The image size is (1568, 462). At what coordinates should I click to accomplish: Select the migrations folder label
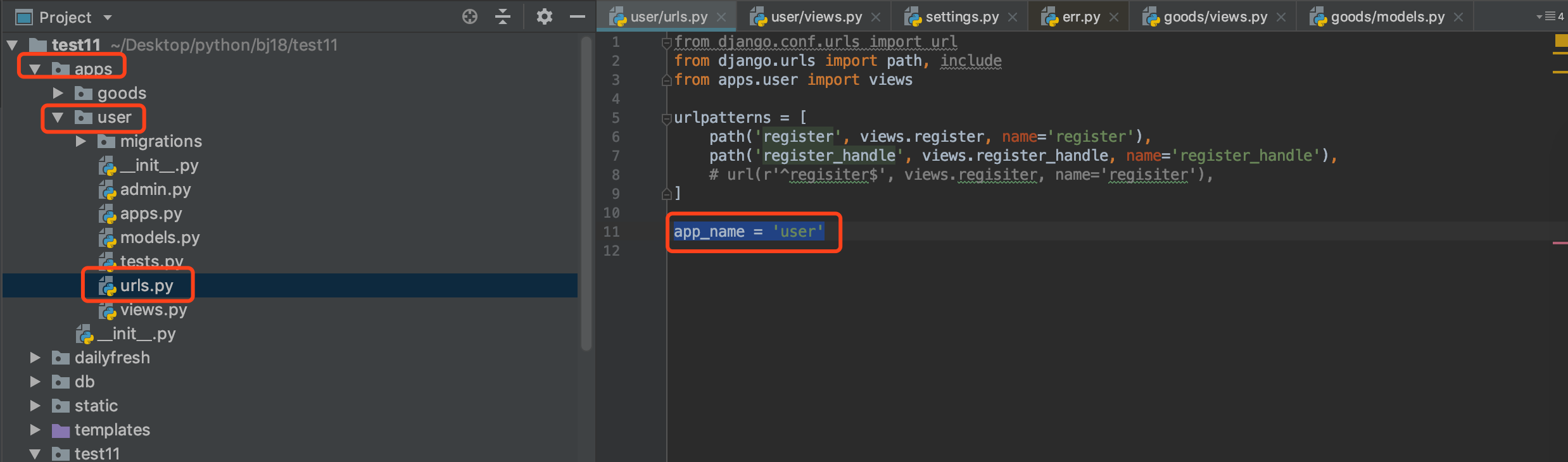point(161,141)
